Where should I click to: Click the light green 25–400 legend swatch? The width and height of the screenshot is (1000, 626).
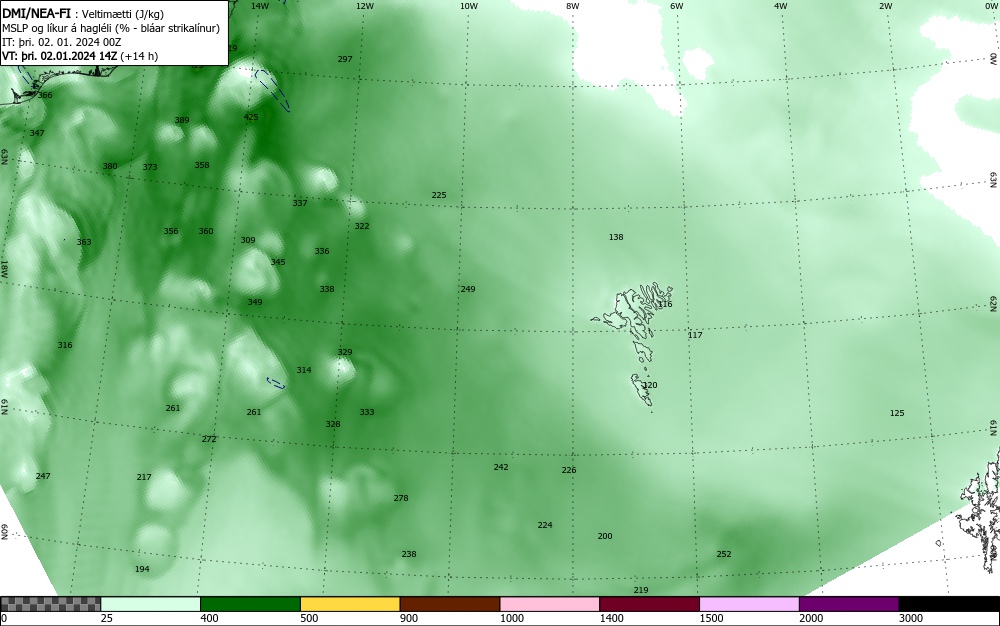coord(151,604)
